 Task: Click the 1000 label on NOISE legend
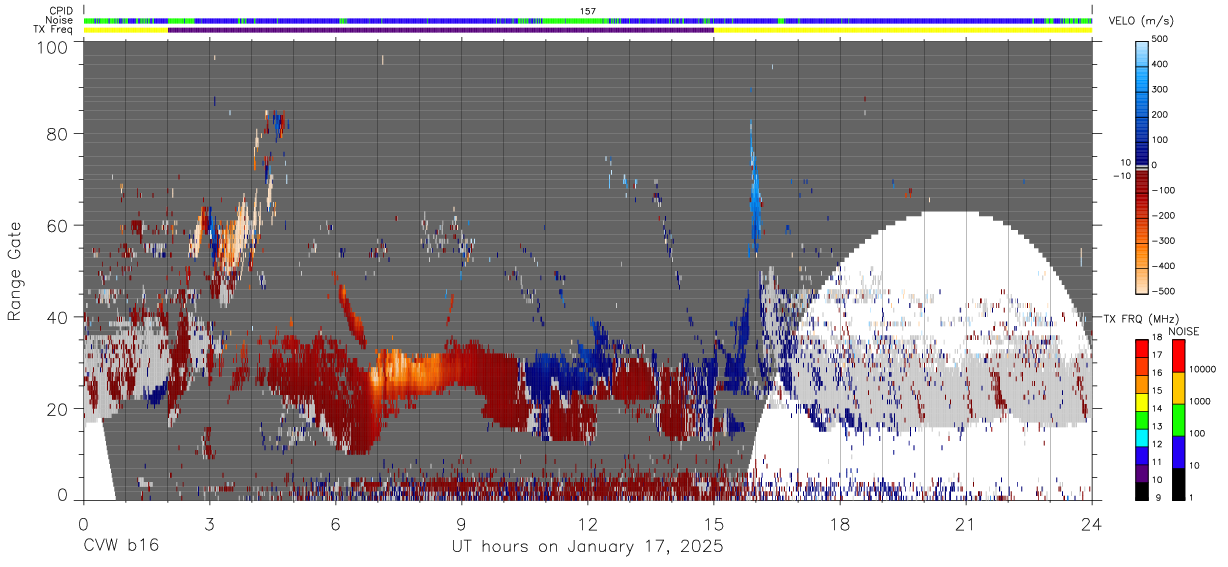(1201, 401)
